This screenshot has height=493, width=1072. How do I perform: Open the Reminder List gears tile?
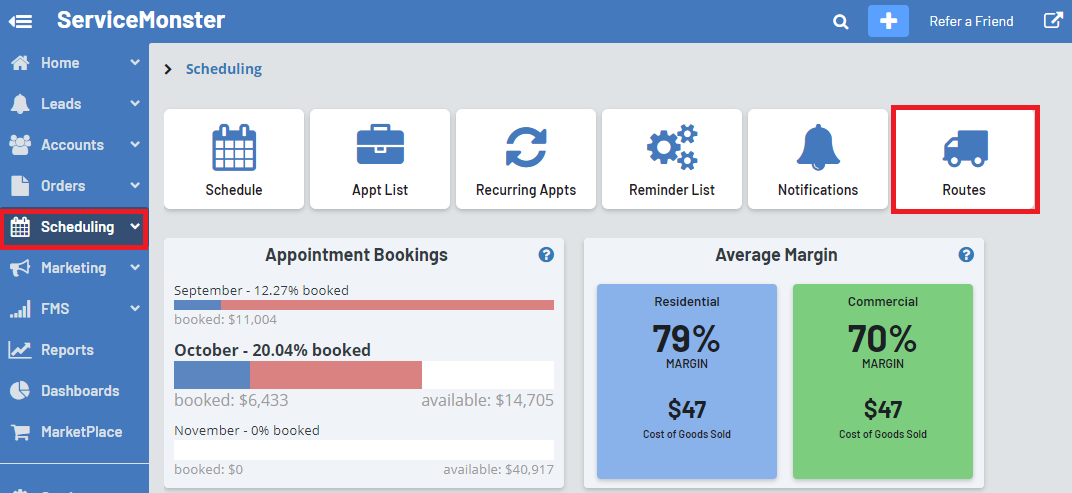click(x=672, y=159)
